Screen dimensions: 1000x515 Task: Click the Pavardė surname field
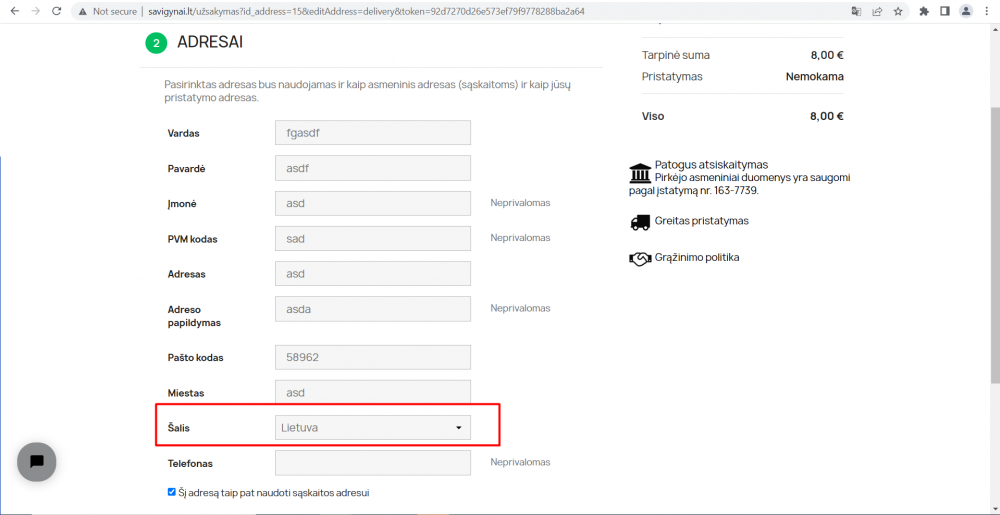pos(373,168)
